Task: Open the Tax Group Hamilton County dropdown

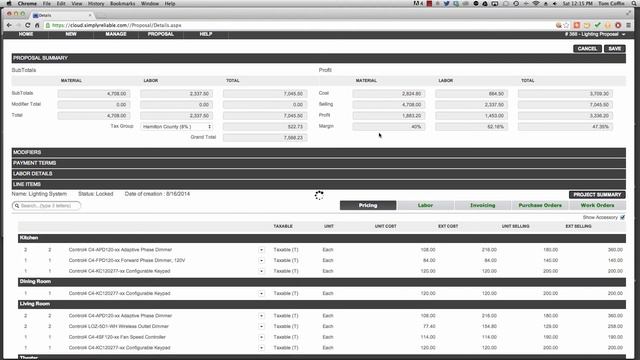Action: tap(176, 127)
